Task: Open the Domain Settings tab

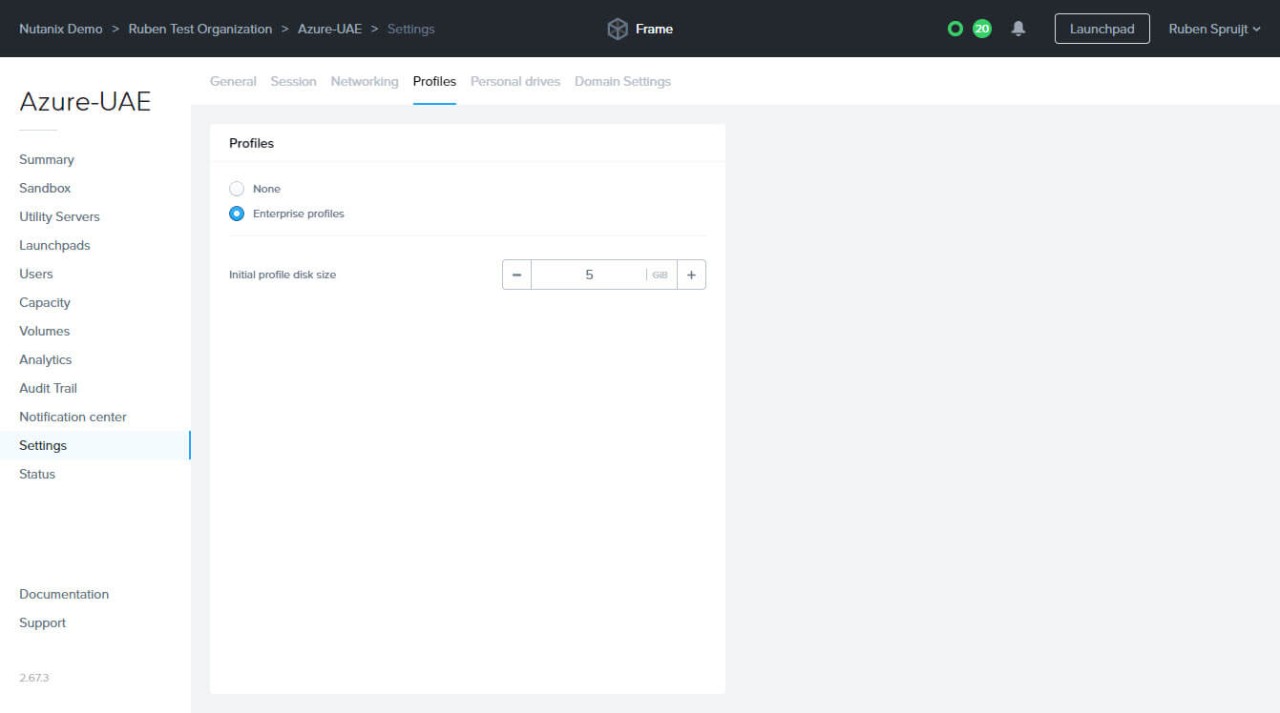Action: [622, 82]
